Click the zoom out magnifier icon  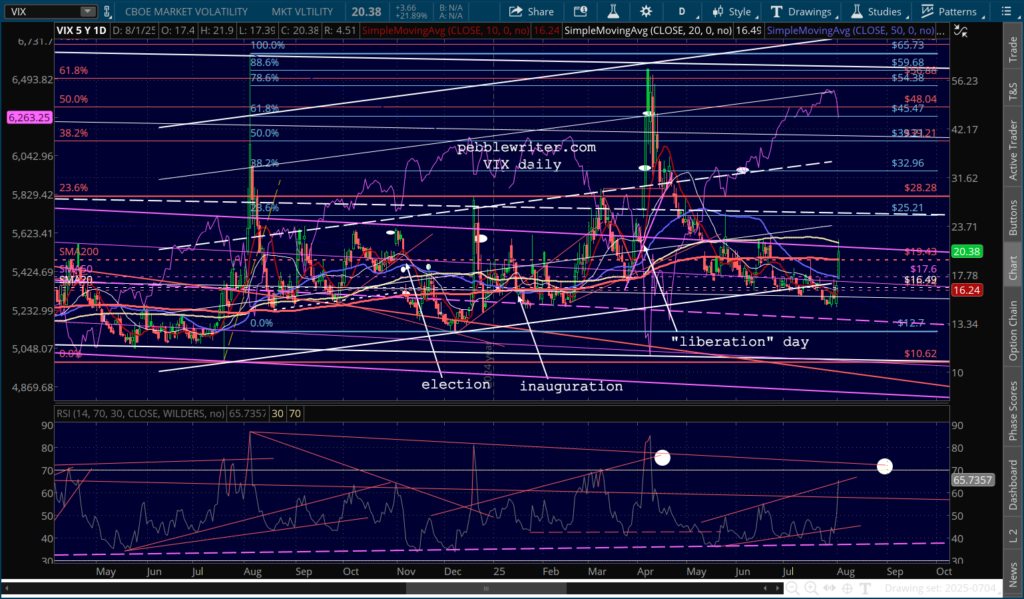click(x=792, y=589)
